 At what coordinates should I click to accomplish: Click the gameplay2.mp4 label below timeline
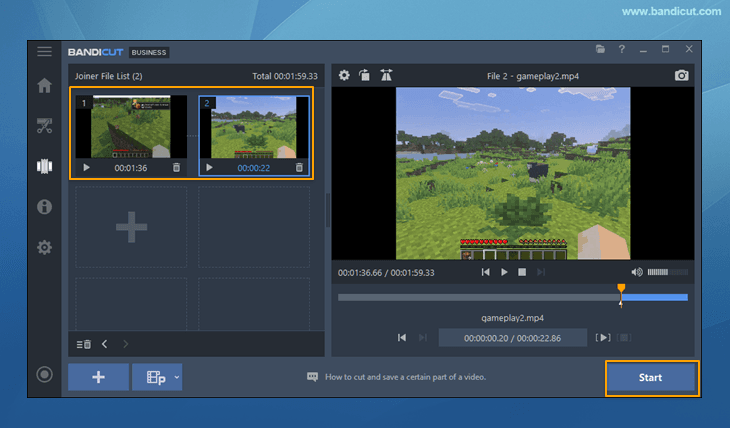(x=512, y=318)
